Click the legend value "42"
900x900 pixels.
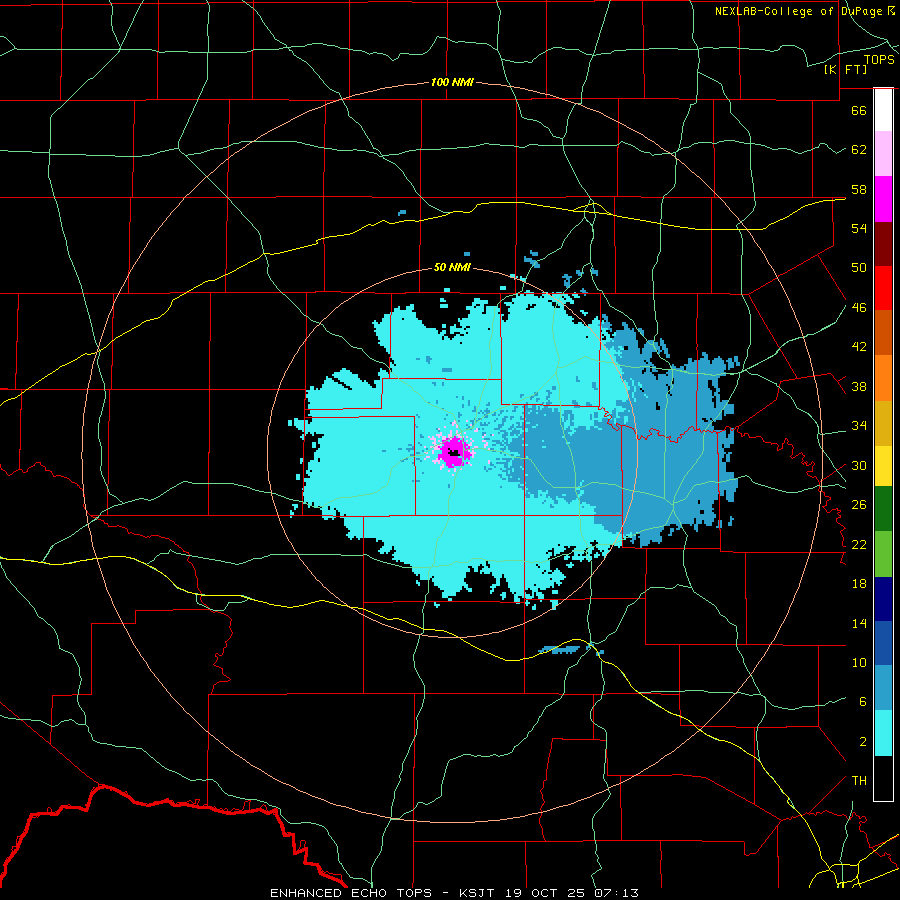tap(859, 347)
